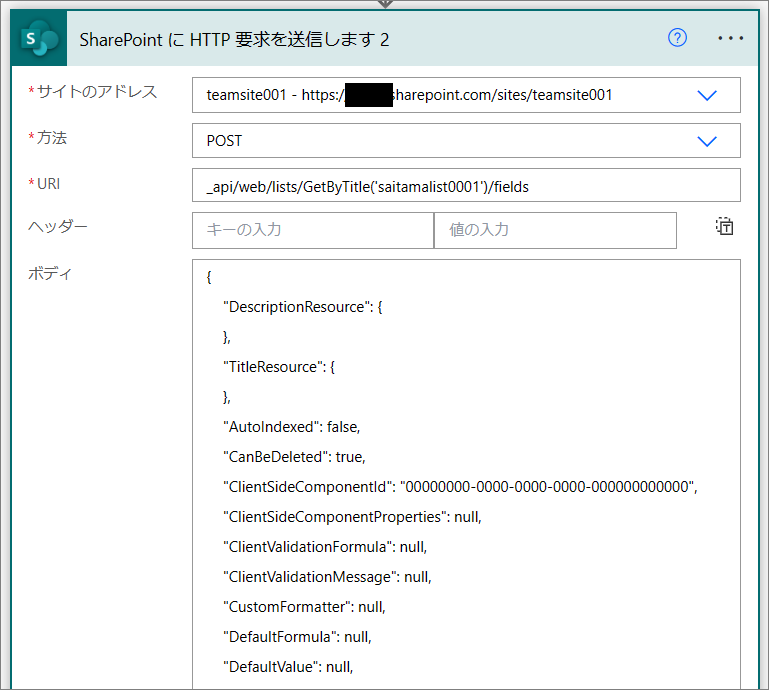Screen dimensions: 769x690
Task: Click the "AutoIndexed": false line
Action: pos(292,427)
